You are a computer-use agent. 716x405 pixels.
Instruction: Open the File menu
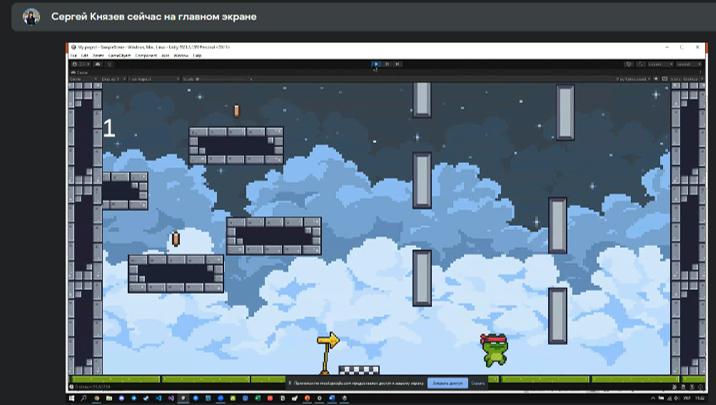pos(73,55)
